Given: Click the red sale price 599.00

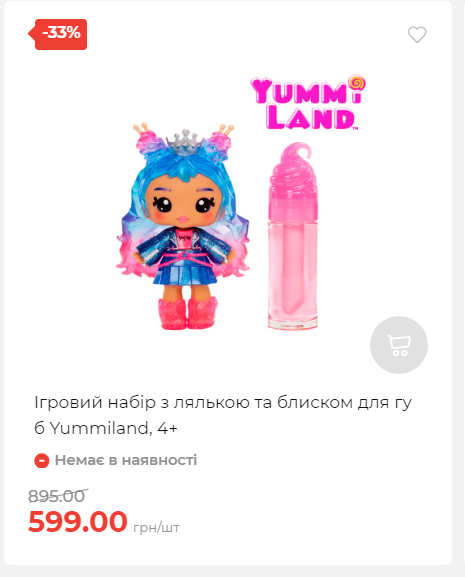Looking at the screenshot, I should [78, 521].
